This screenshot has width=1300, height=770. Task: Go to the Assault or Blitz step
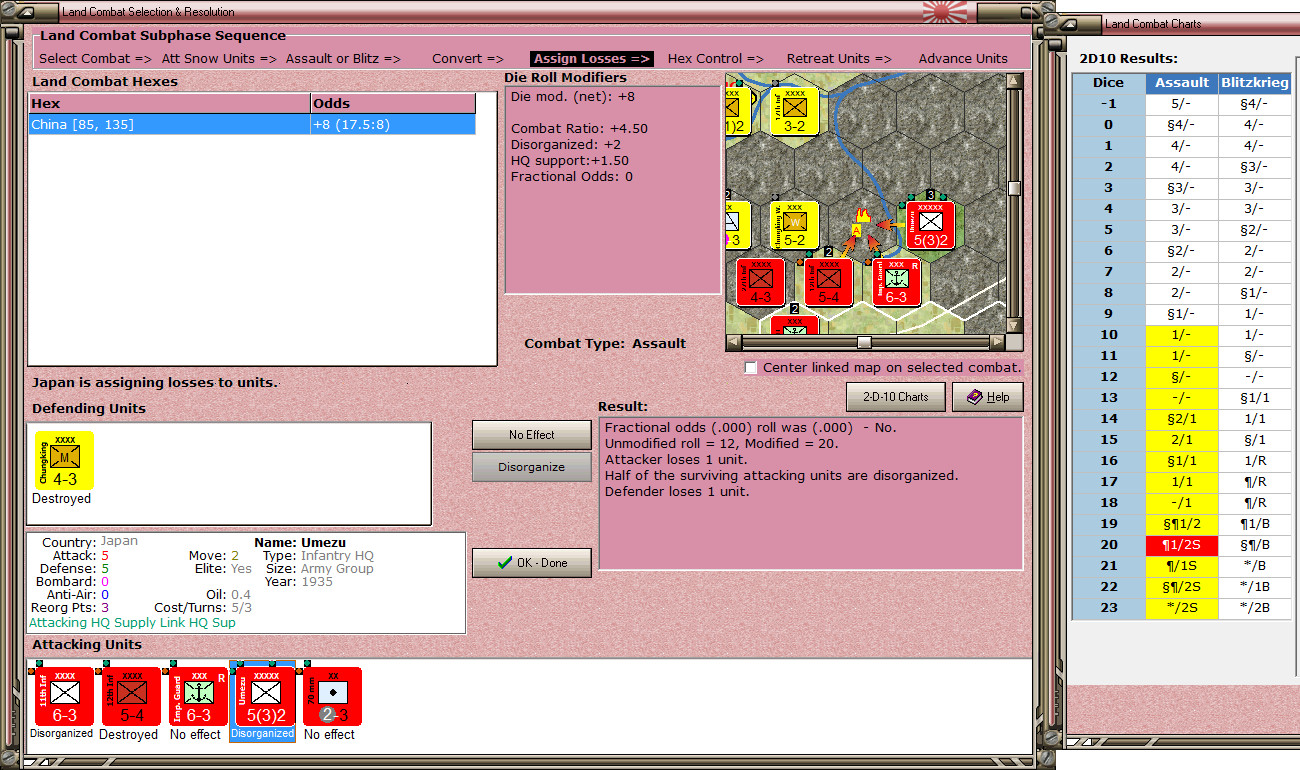click(x=343, y=59)
